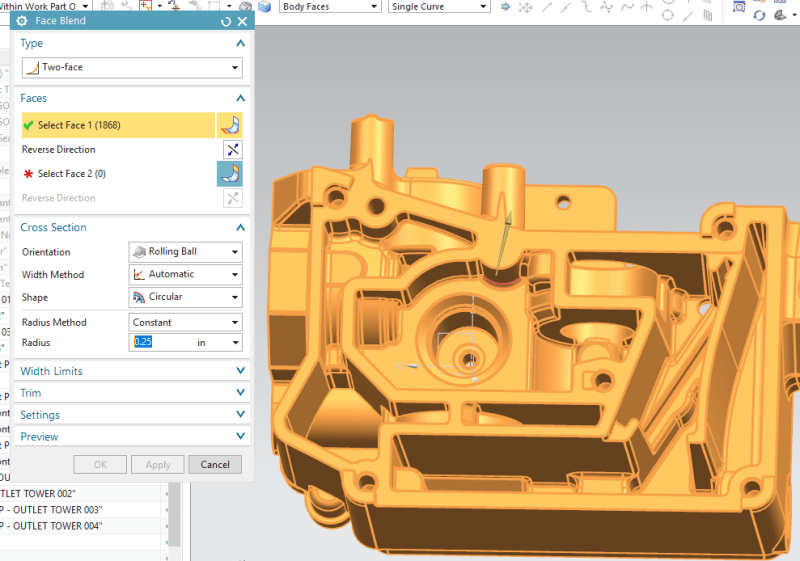Reset the Face Blend dialog
The height and width of the screenshot is (561, 800).
(x=226, y=21)
